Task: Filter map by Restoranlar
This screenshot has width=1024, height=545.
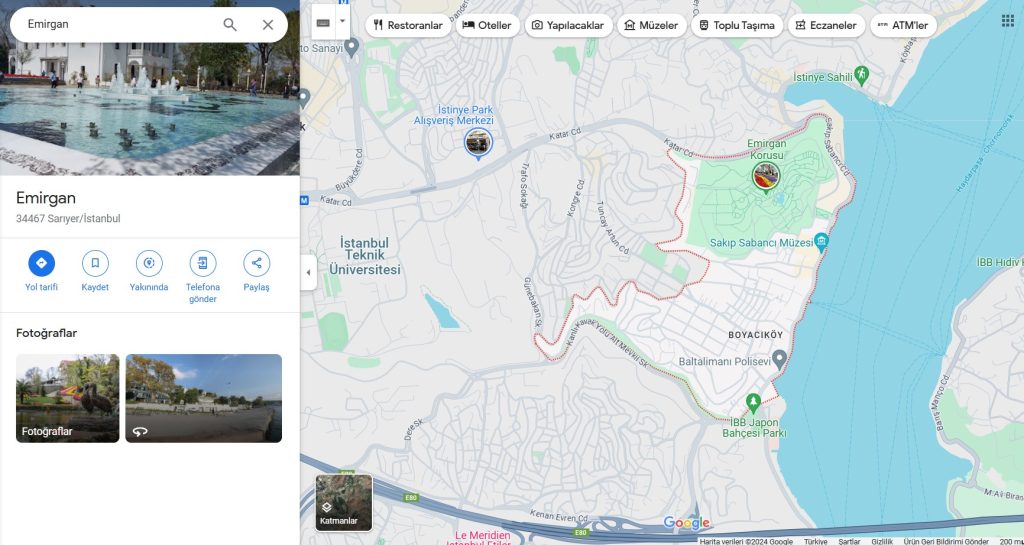Action: tap(408, 25)
